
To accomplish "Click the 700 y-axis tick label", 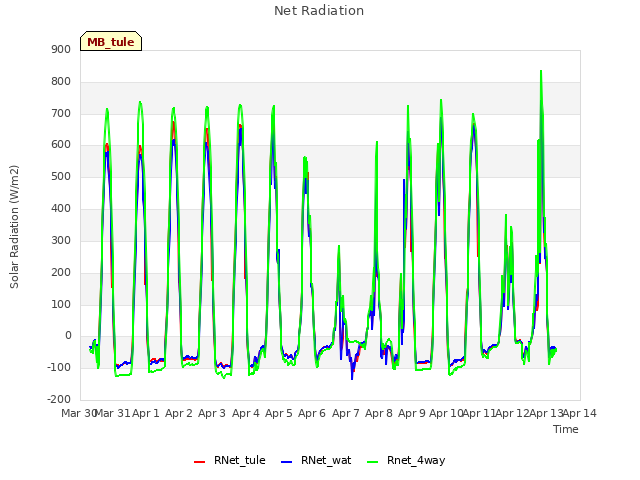I will click(x=61, y=113).
